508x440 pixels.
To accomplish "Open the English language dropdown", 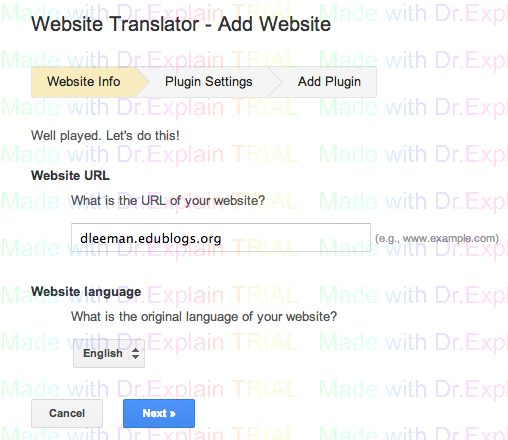I will 109,353.
